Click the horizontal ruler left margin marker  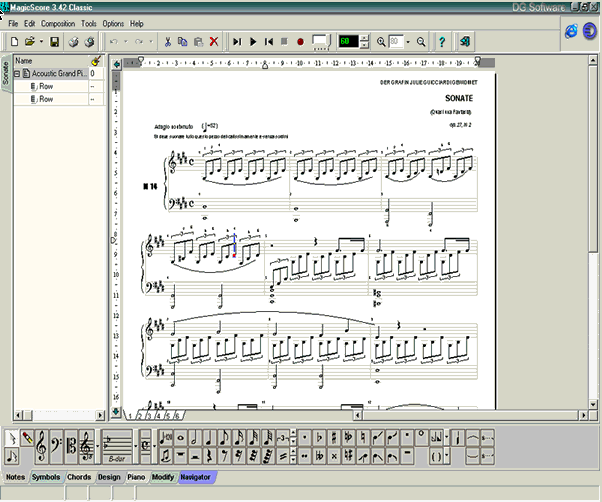141,60
